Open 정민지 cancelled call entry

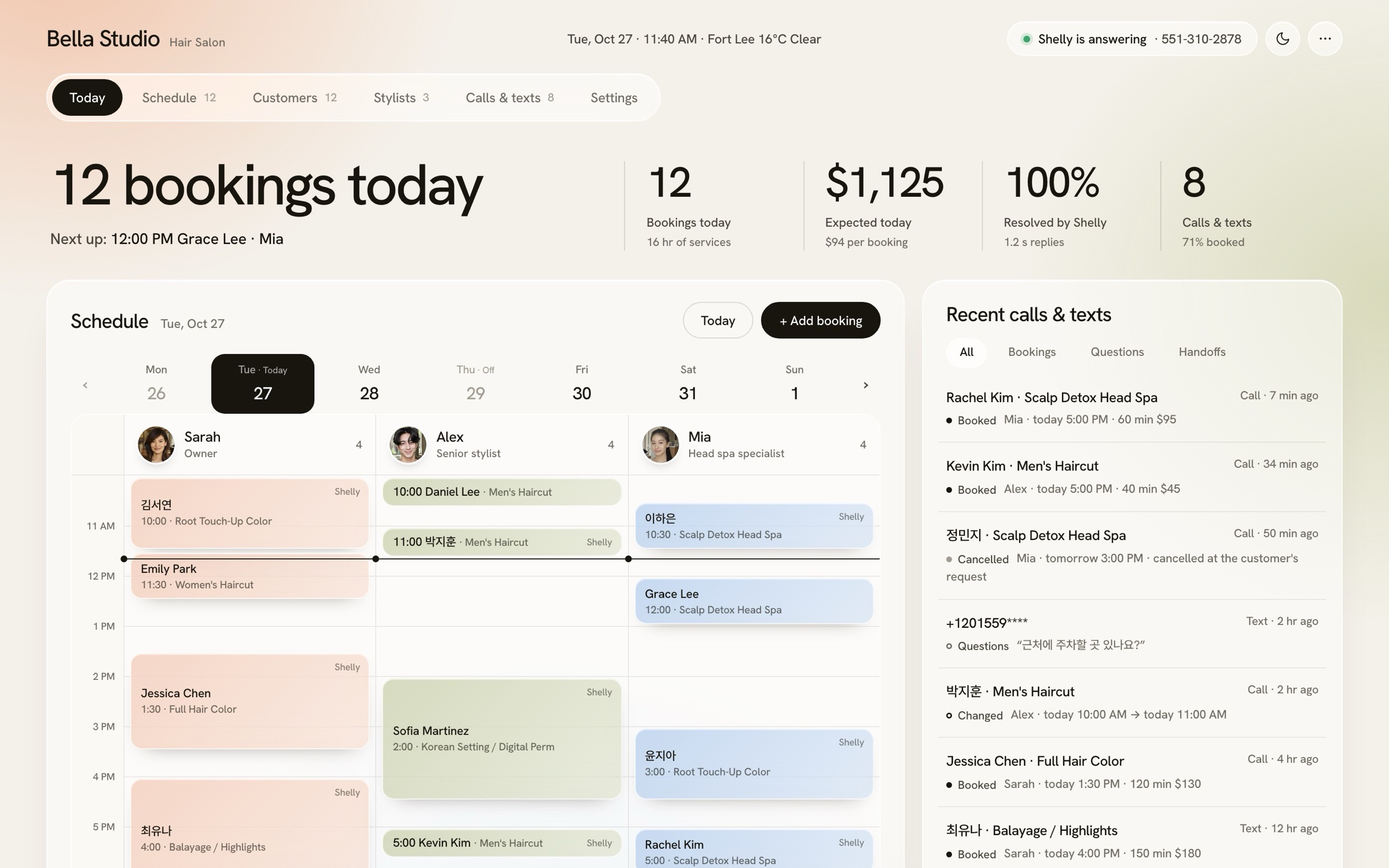[1132, 556]
